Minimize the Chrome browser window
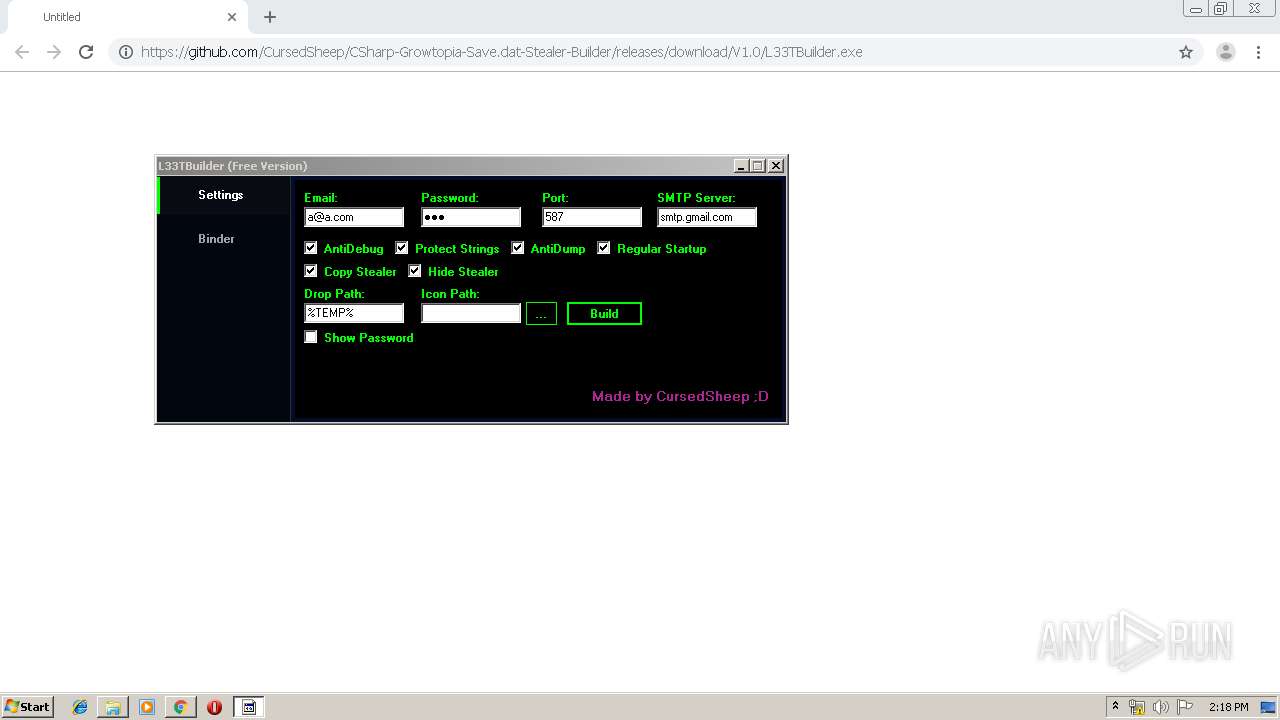 pos(1196,9)
